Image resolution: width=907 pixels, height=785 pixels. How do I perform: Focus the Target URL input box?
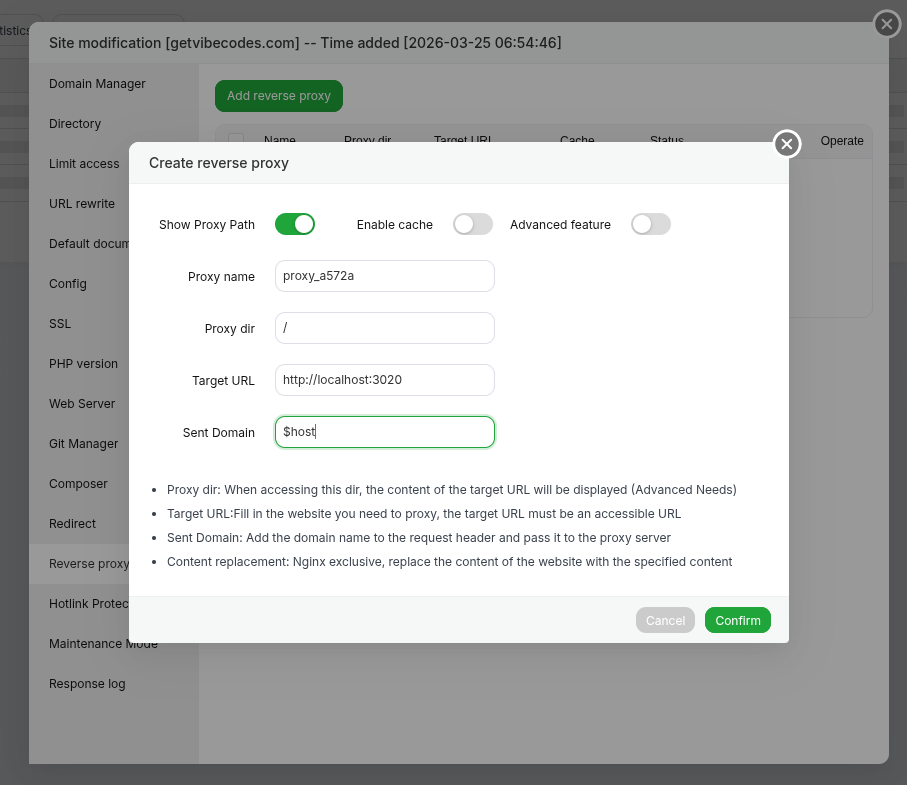385,380
